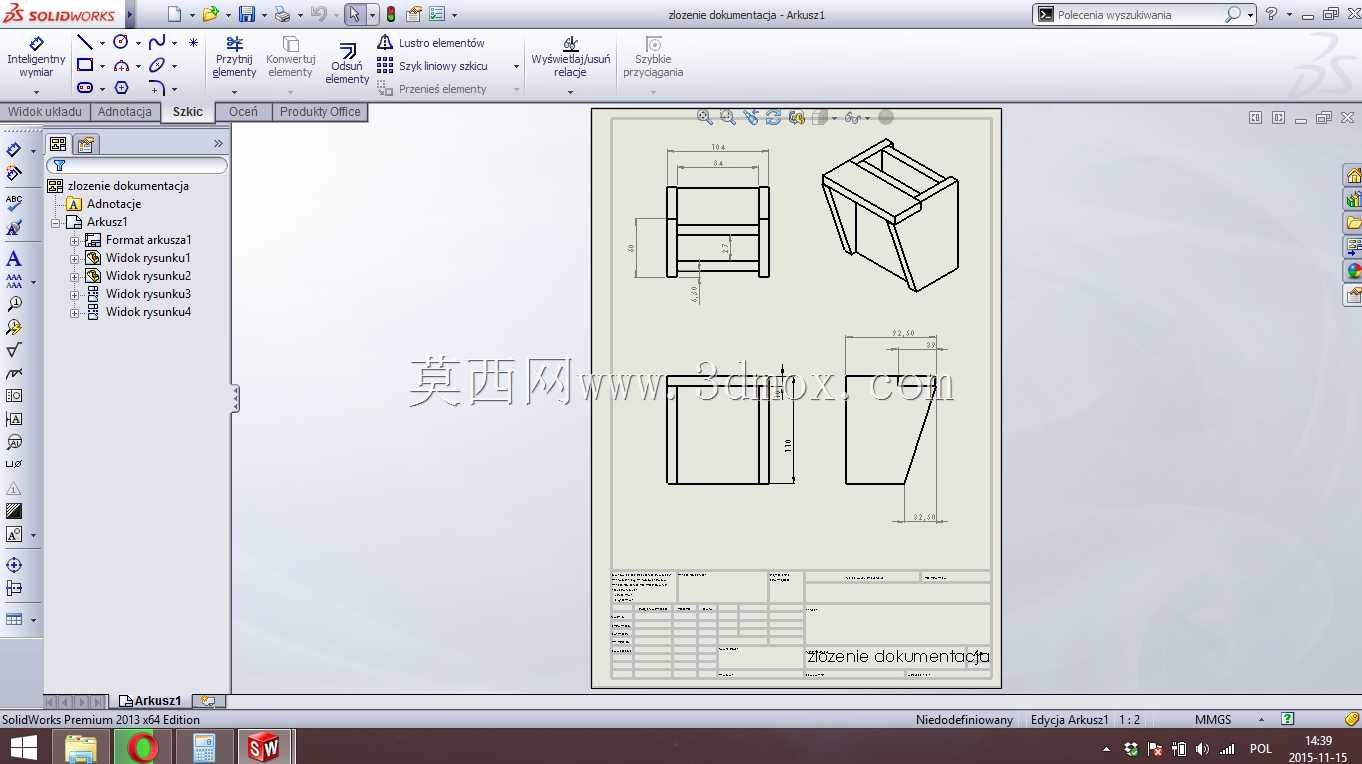Open the SolidWorks Resources home tab

point(1353,175)
